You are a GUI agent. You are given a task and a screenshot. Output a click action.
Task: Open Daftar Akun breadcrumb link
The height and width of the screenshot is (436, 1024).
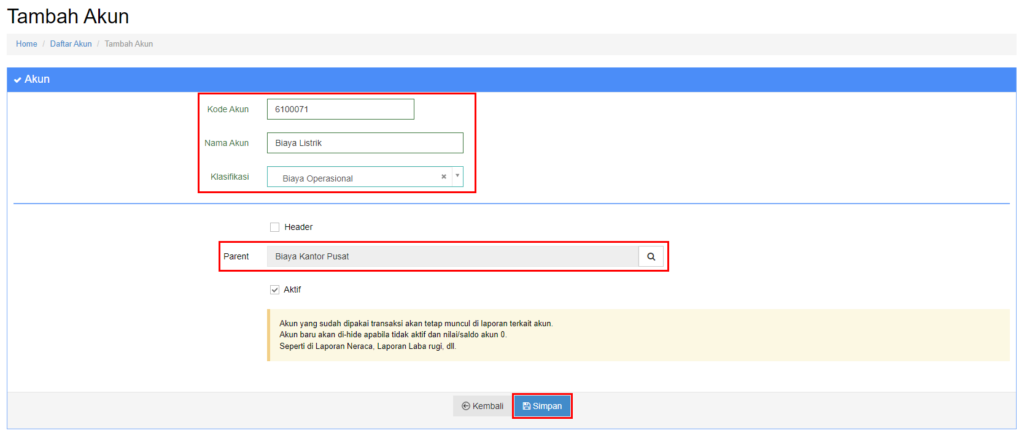[70, 44]
